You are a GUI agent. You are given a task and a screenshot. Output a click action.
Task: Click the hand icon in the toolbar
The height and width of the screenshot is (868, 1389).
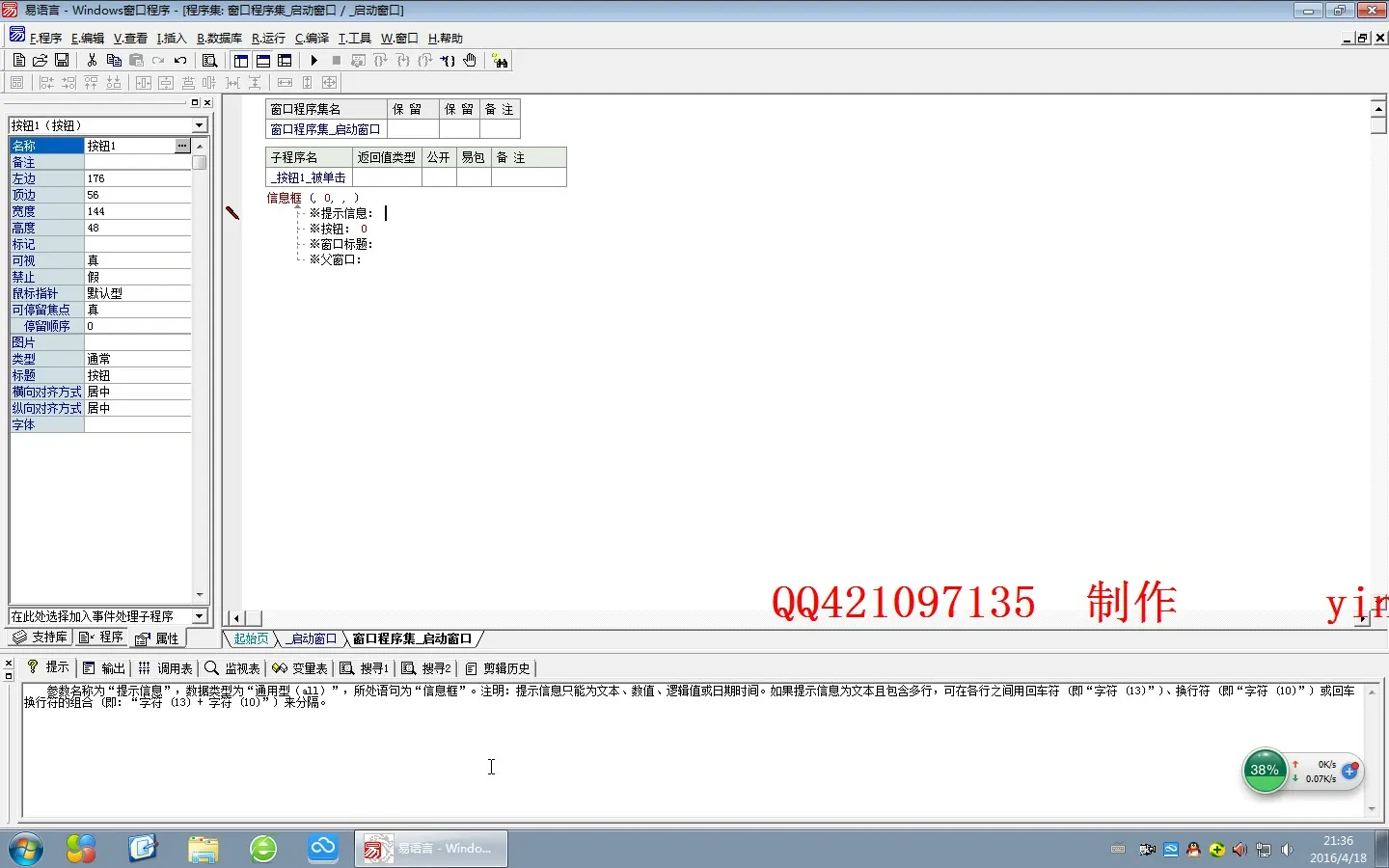point(470,60)
